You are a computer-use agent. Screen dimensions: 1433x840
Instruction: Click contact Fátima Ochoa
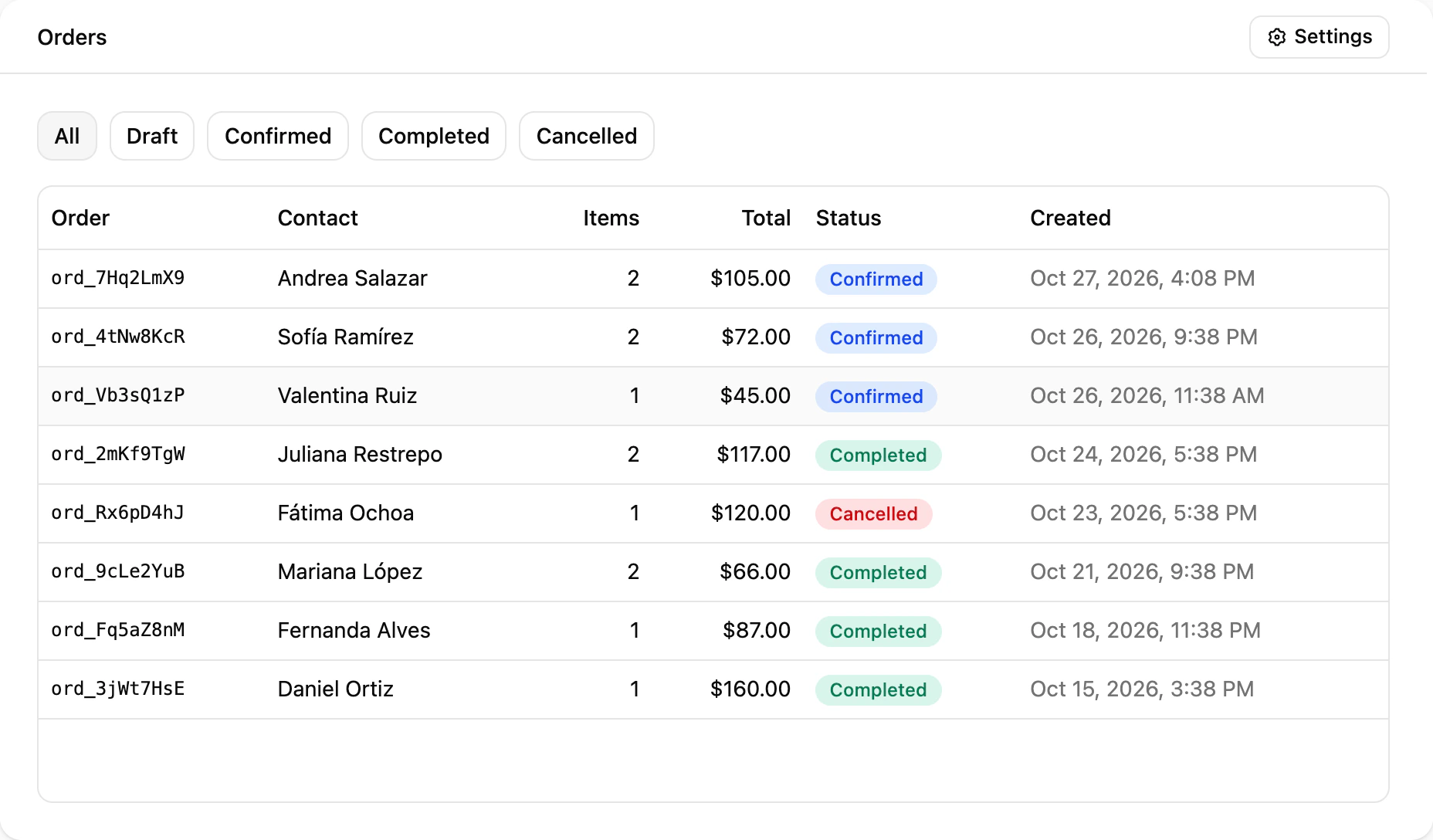[346, 513]
